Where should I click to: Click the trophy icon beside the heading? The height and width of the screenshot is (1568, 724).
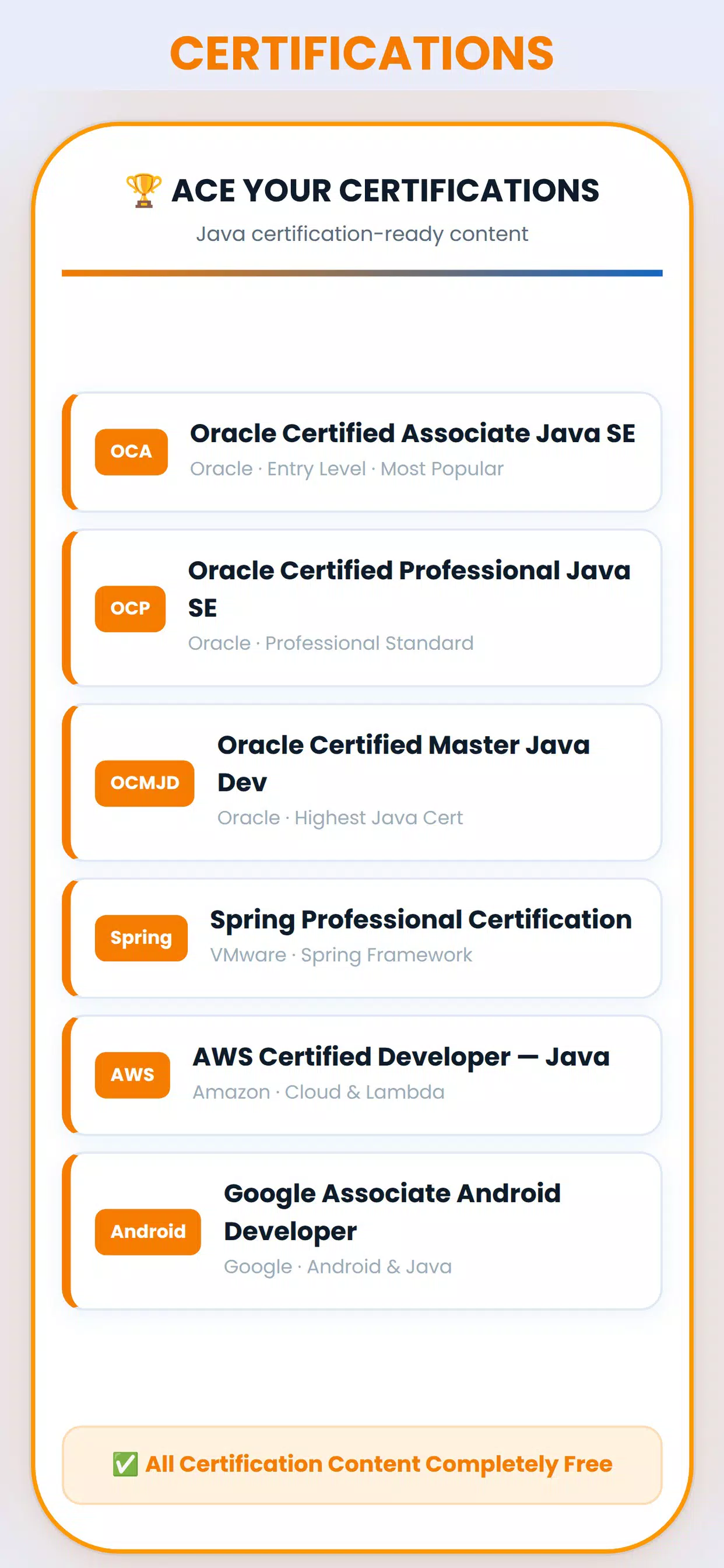143,191
